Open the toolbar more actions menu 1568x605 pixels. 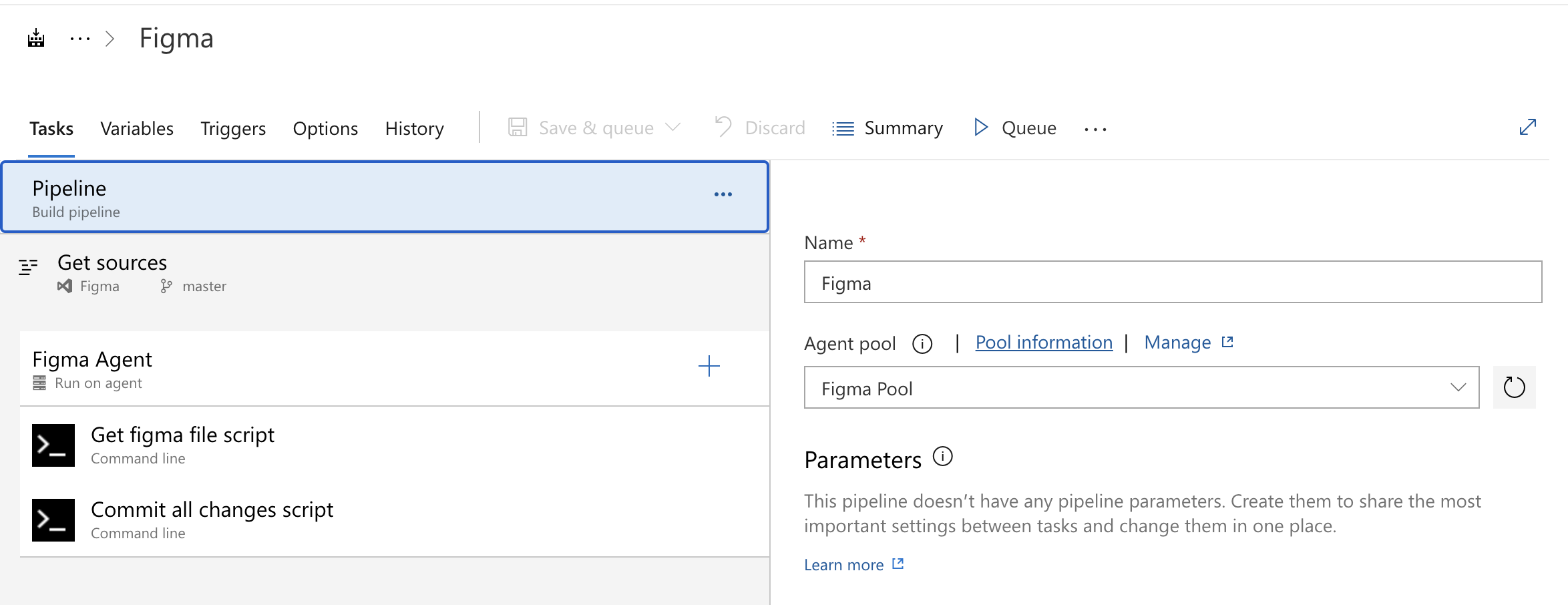coord(1095,129)
